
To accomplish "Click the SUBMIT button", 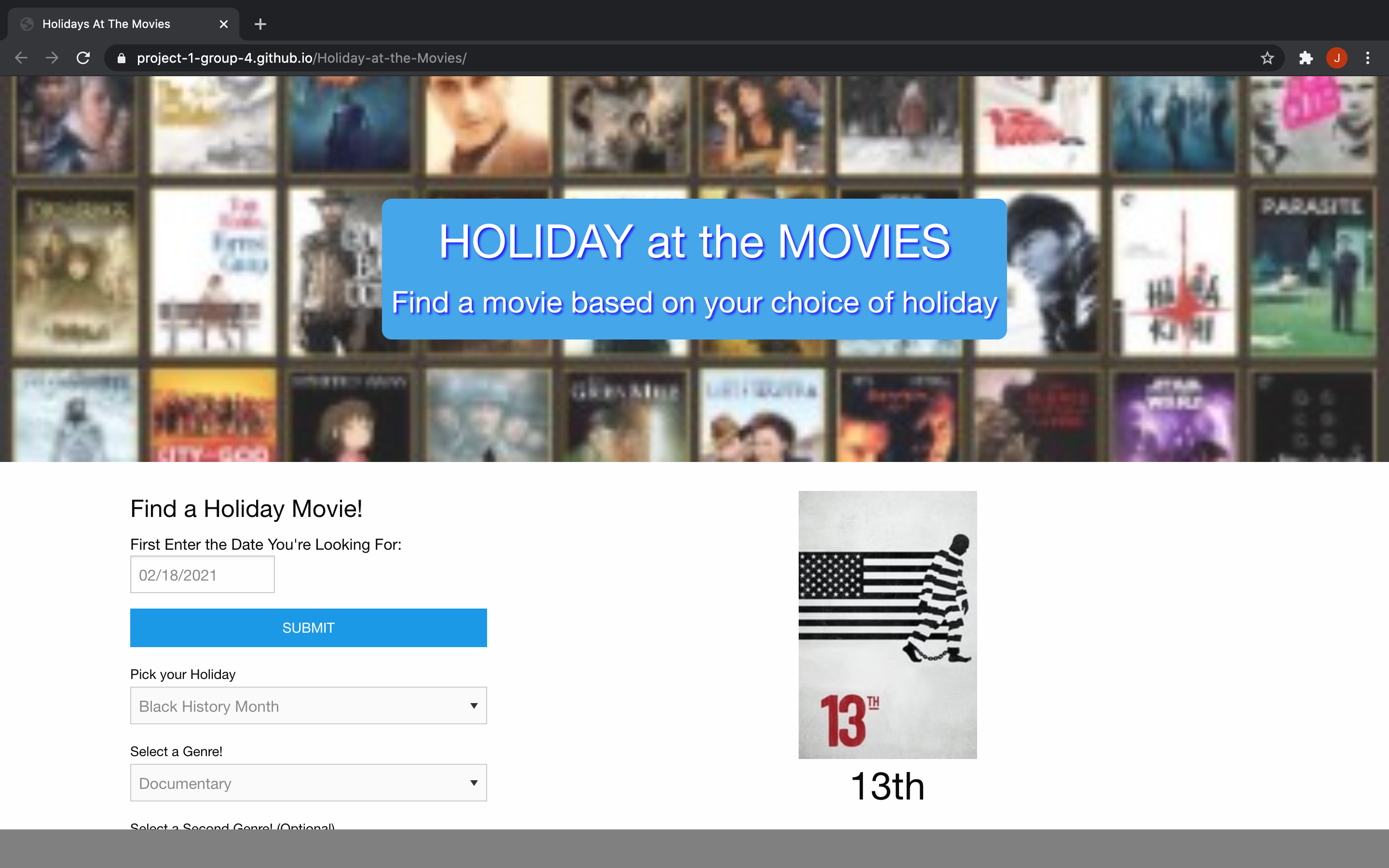I will (308, 627).
